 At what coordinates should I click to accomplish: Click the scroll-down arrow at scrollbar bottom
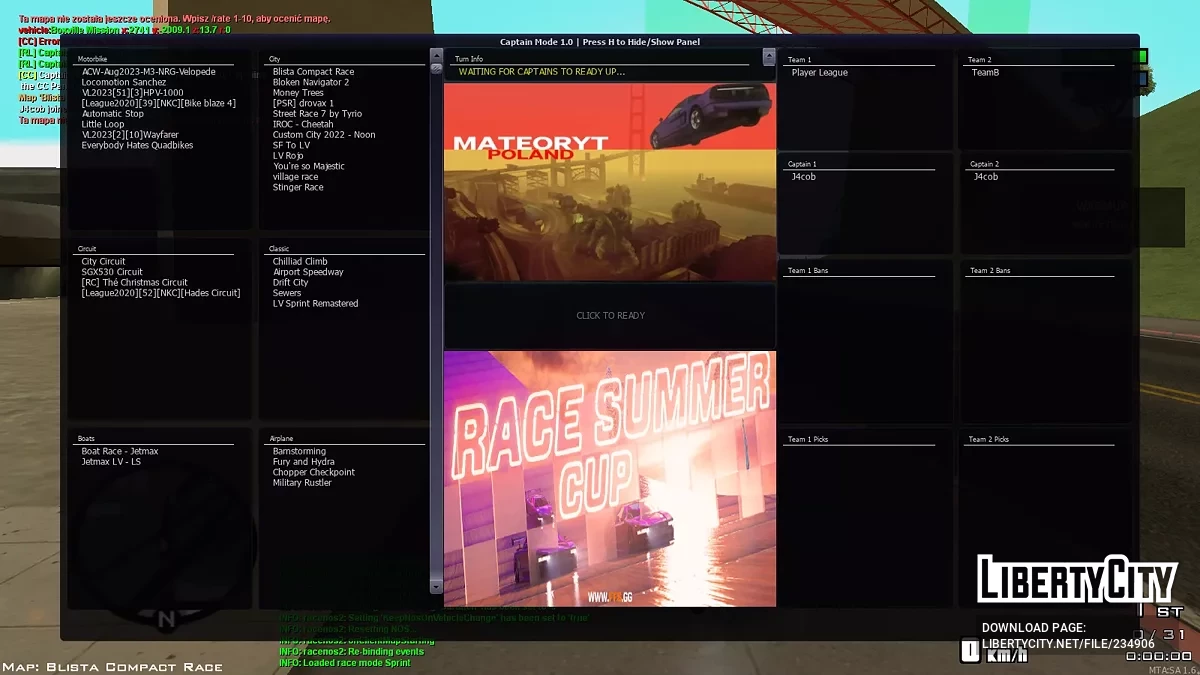click(x=436, y=586)
